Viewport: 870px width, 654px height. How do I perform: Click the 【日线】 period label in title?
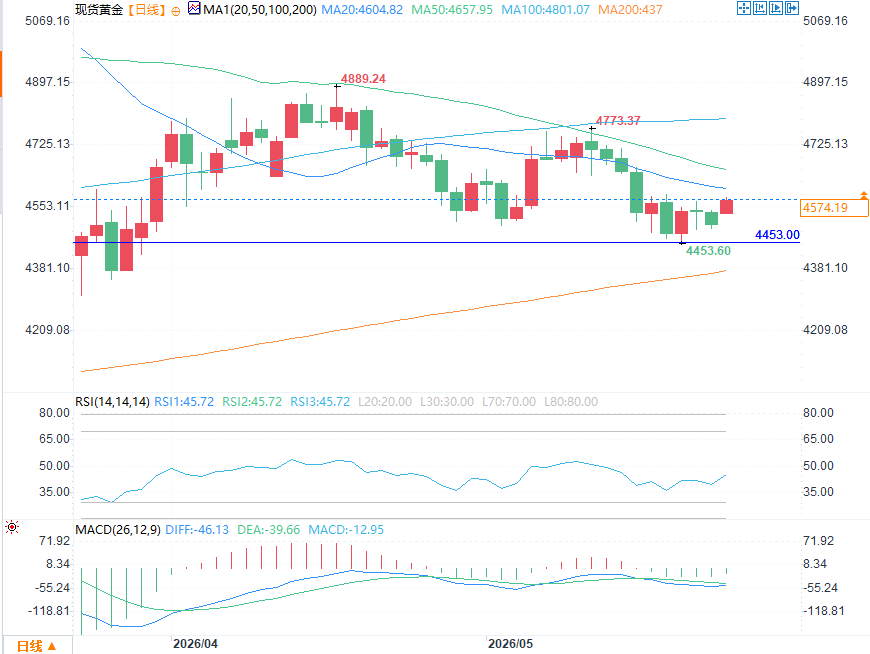[146, 10]
